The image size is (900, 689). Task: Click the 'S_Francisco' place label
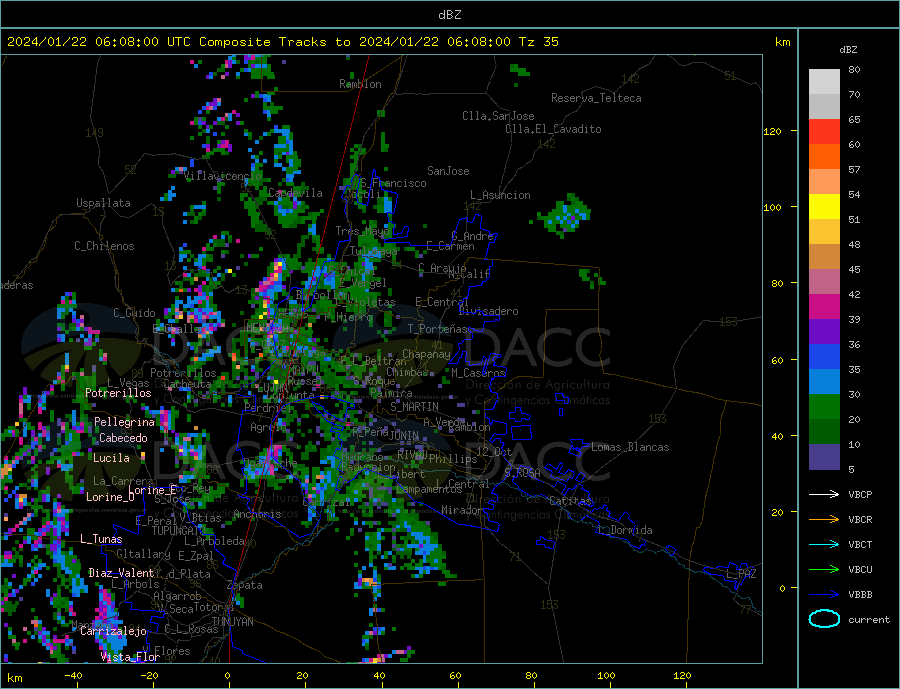point(393,183)
